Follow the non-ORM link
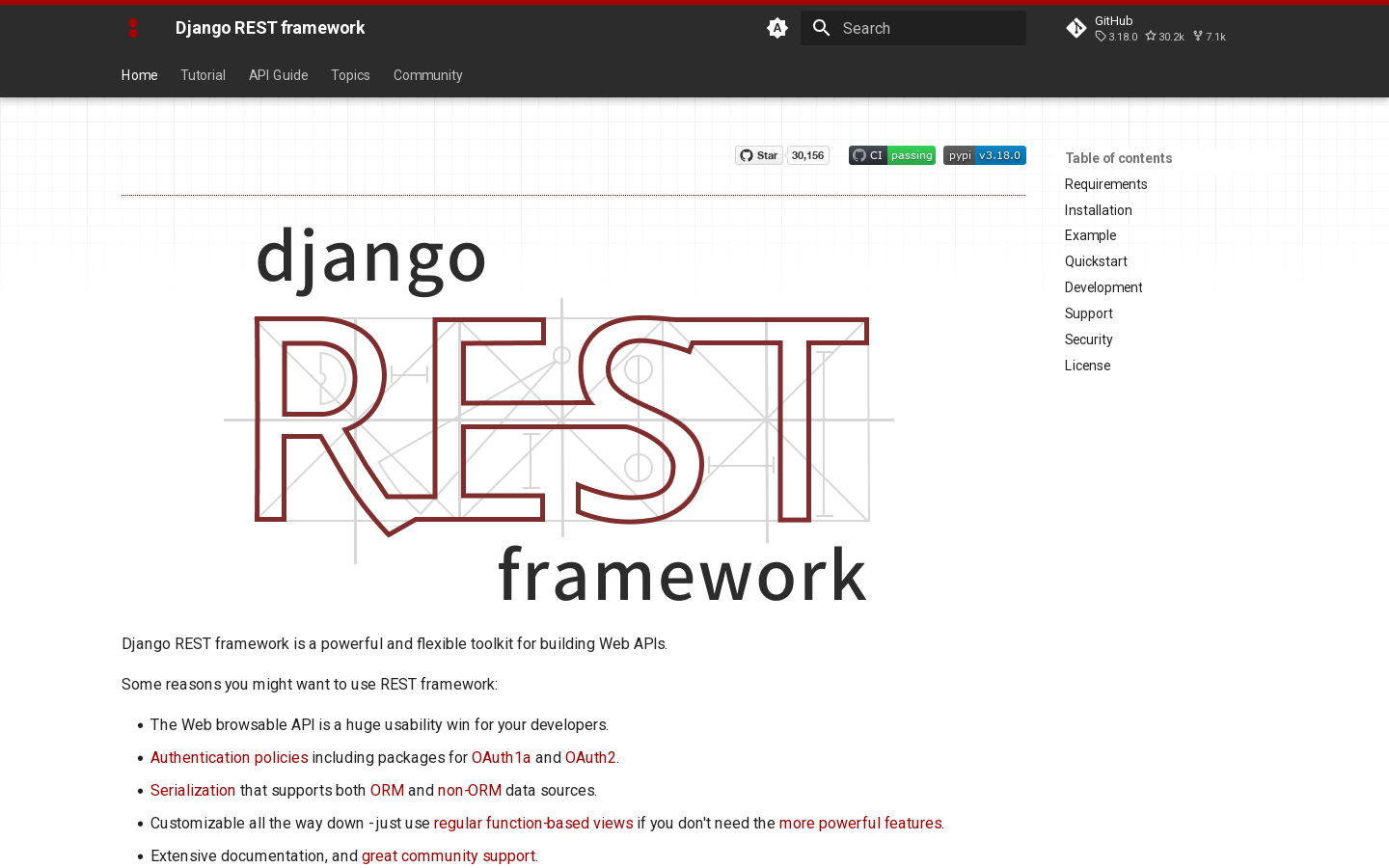Screen dimensions: 1389x868 (470, 791)
